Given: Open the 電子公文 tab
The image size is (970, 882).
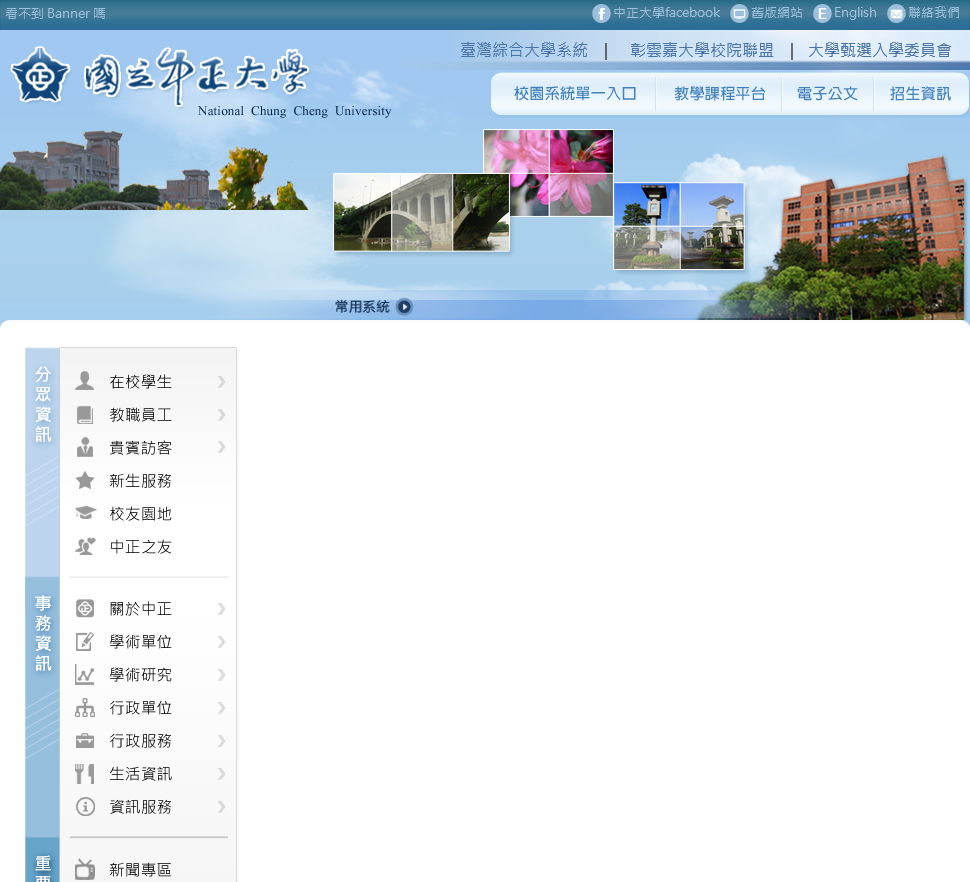Looking at the screenshot, I should pos(828,94).
